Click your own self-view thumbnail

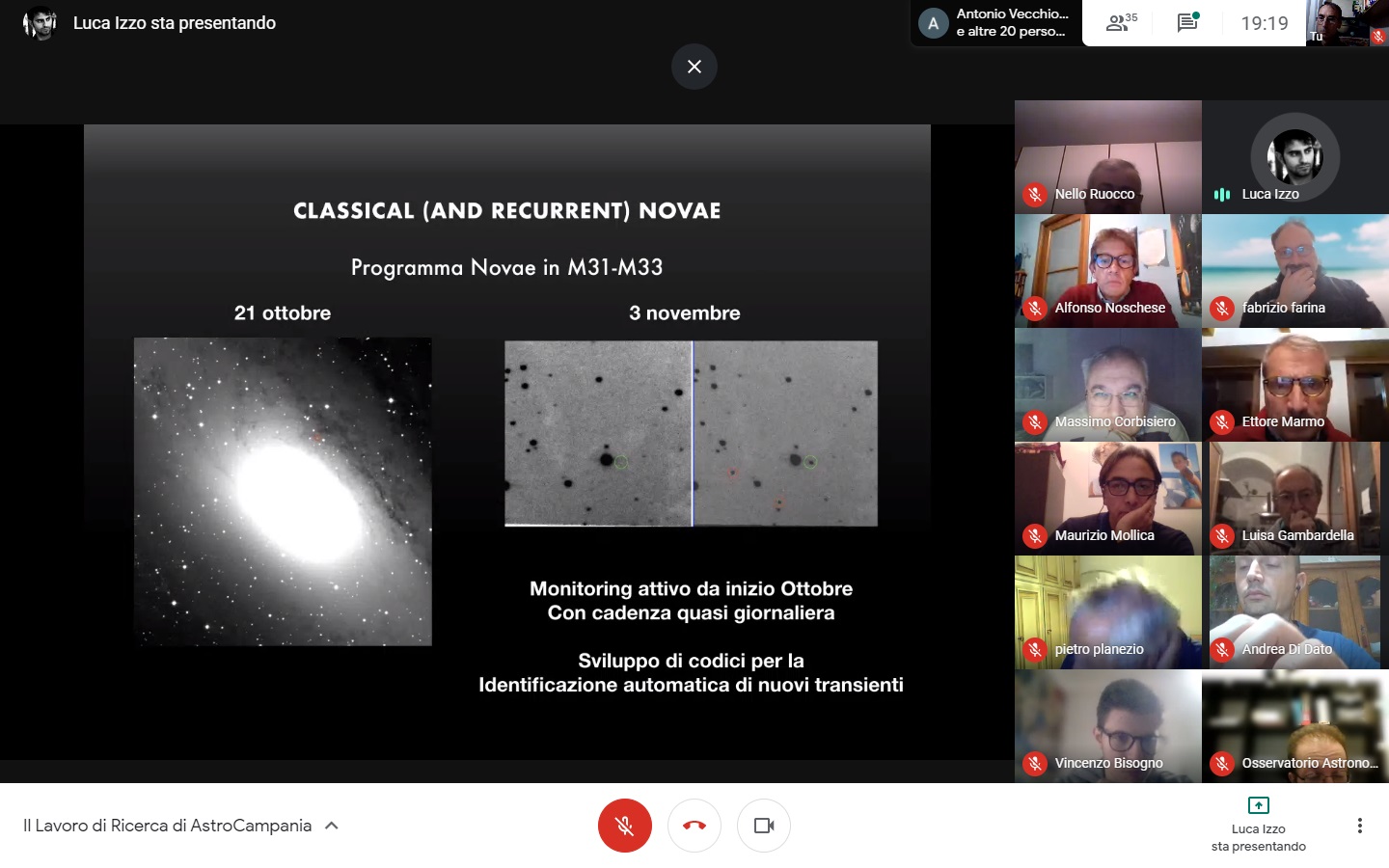coord(1348,23)
